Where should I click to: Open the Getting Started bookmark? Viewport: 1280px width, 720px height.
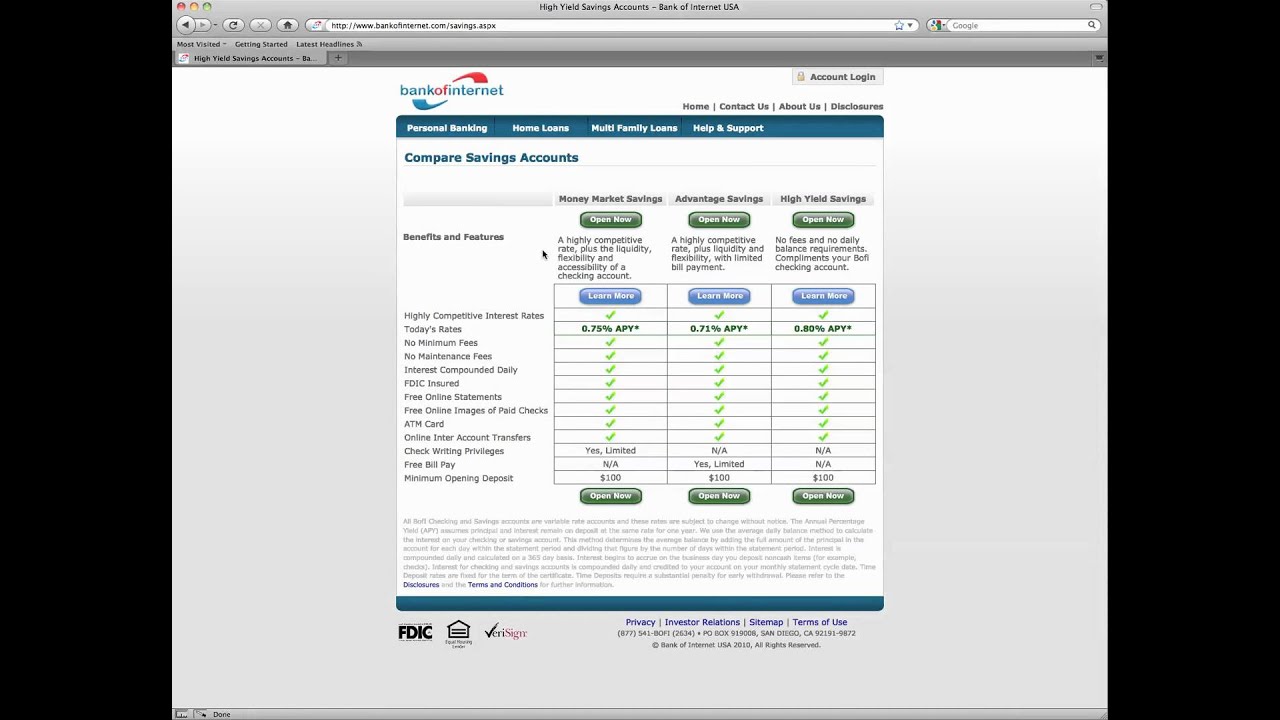(x=261, y=44)
